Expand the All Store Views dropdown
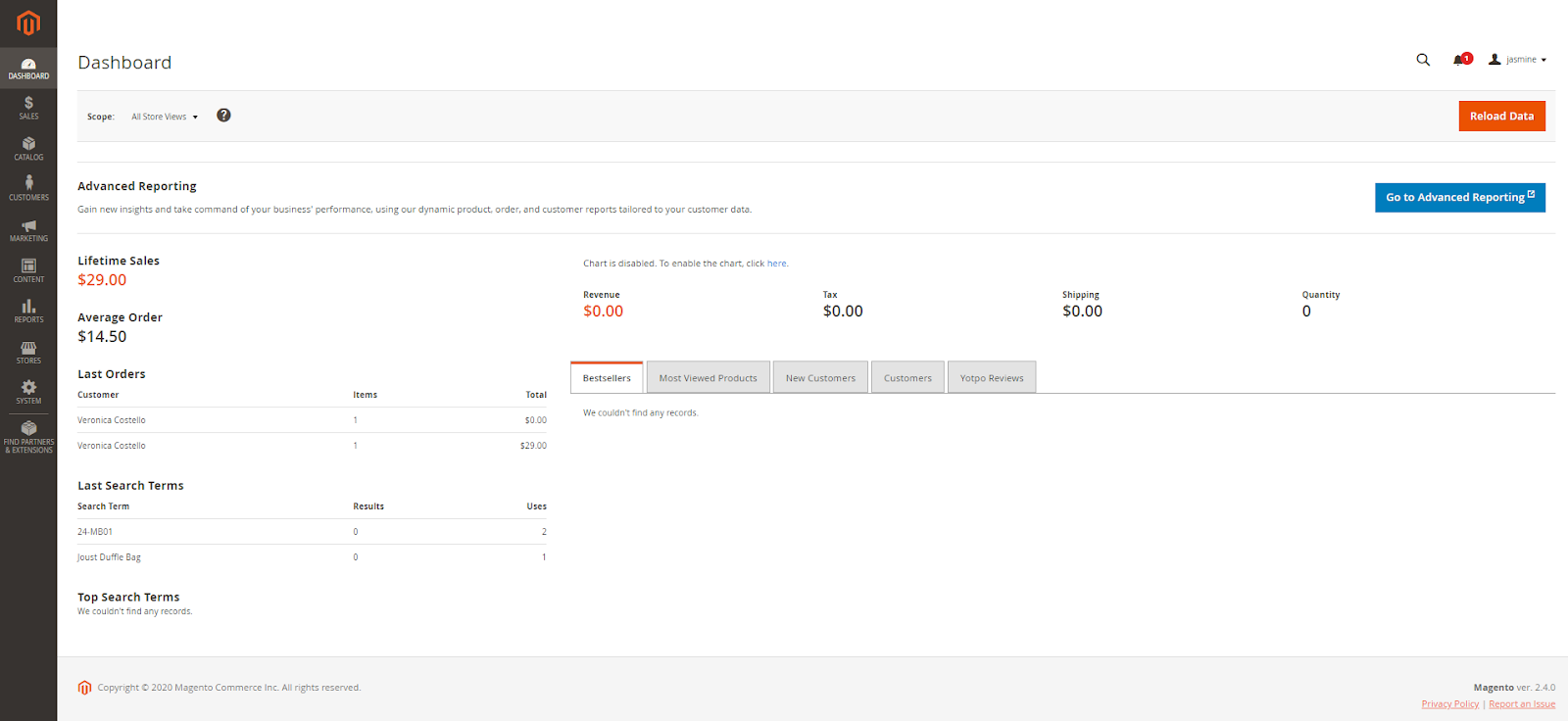Screen dimensions: 1568x721 tap(165, 117)
